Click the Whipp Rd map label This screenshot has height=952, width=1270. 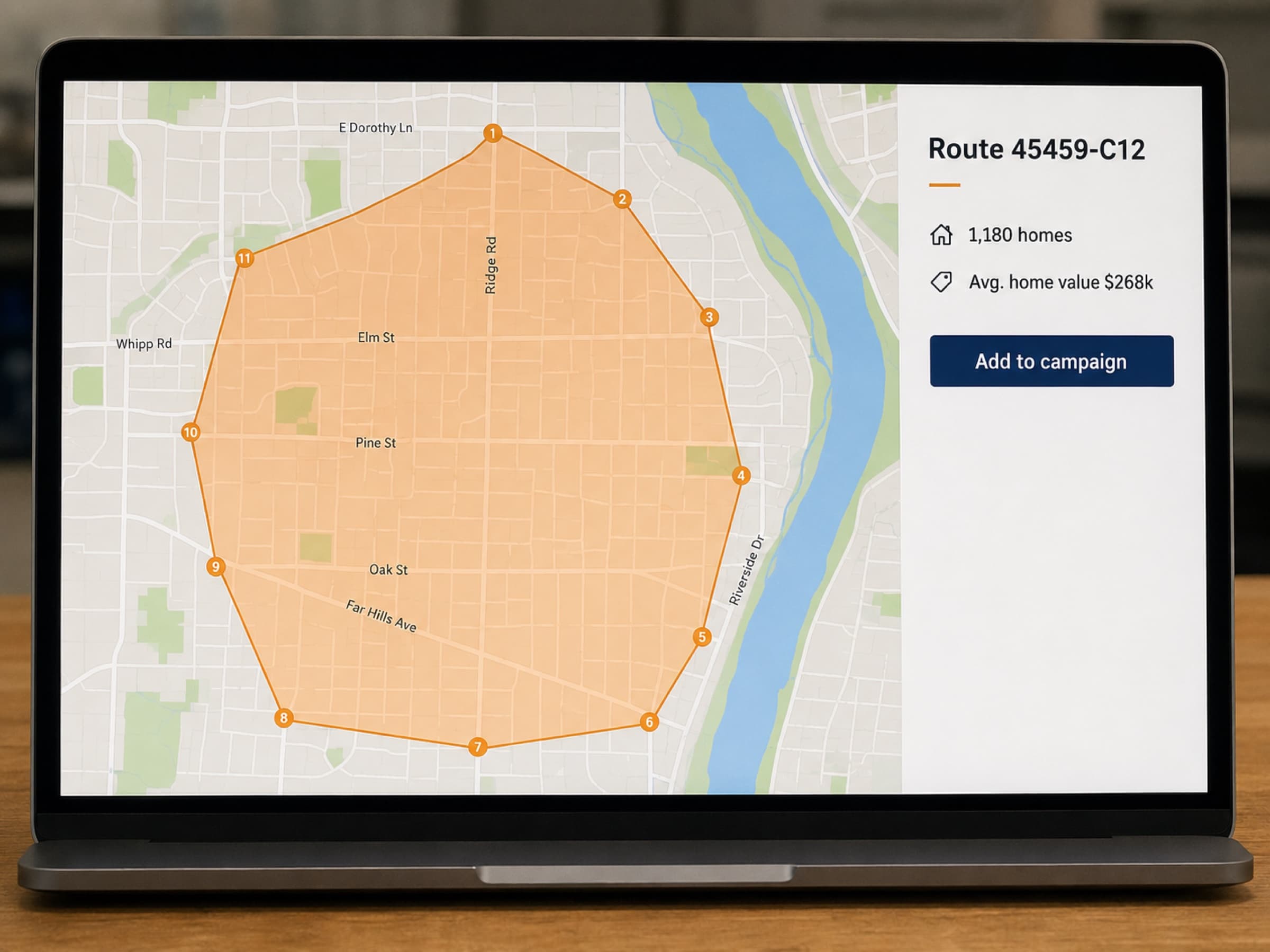tap(143, 344)
